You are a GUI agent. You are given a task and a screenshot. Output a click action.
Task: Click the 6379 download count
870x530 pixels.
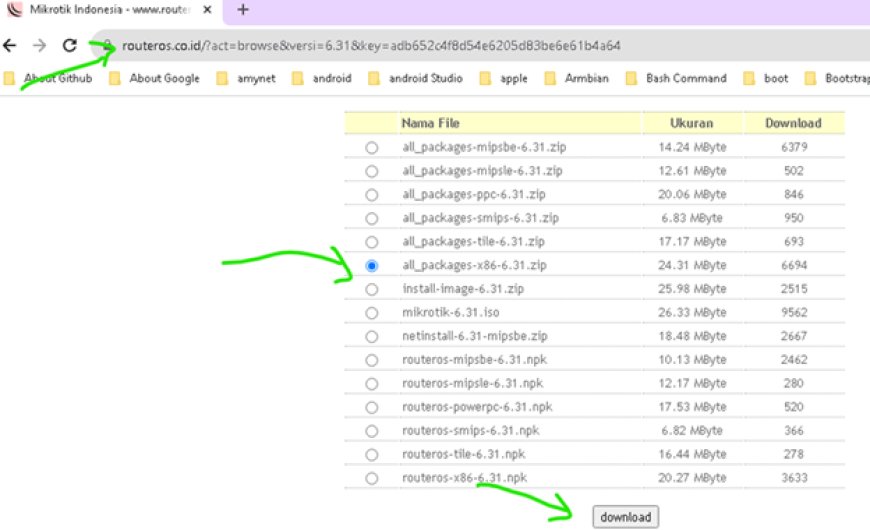click(794, 147)
